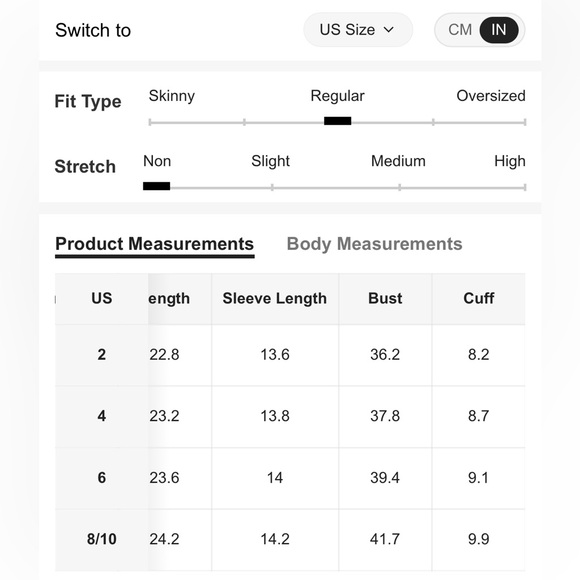Click the chevron beside US Size
580x580 pixels.
(388, 30)
